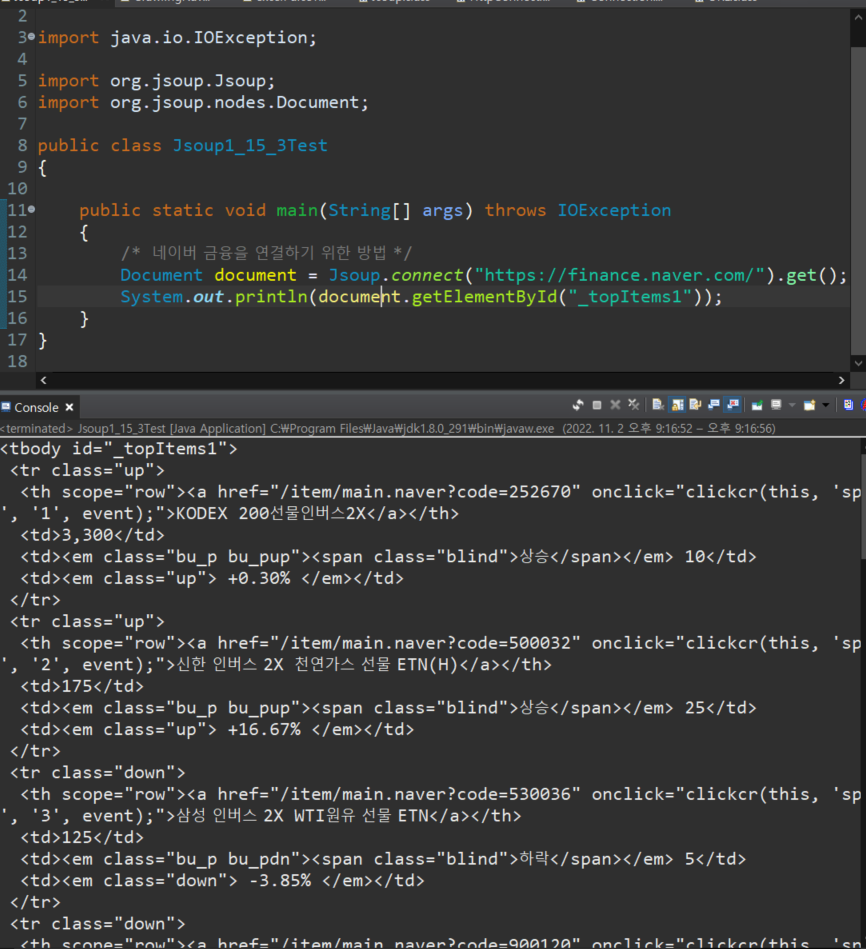
Task: Click the Display Selected Console monitor icon
Action: [x=776, y=405]
